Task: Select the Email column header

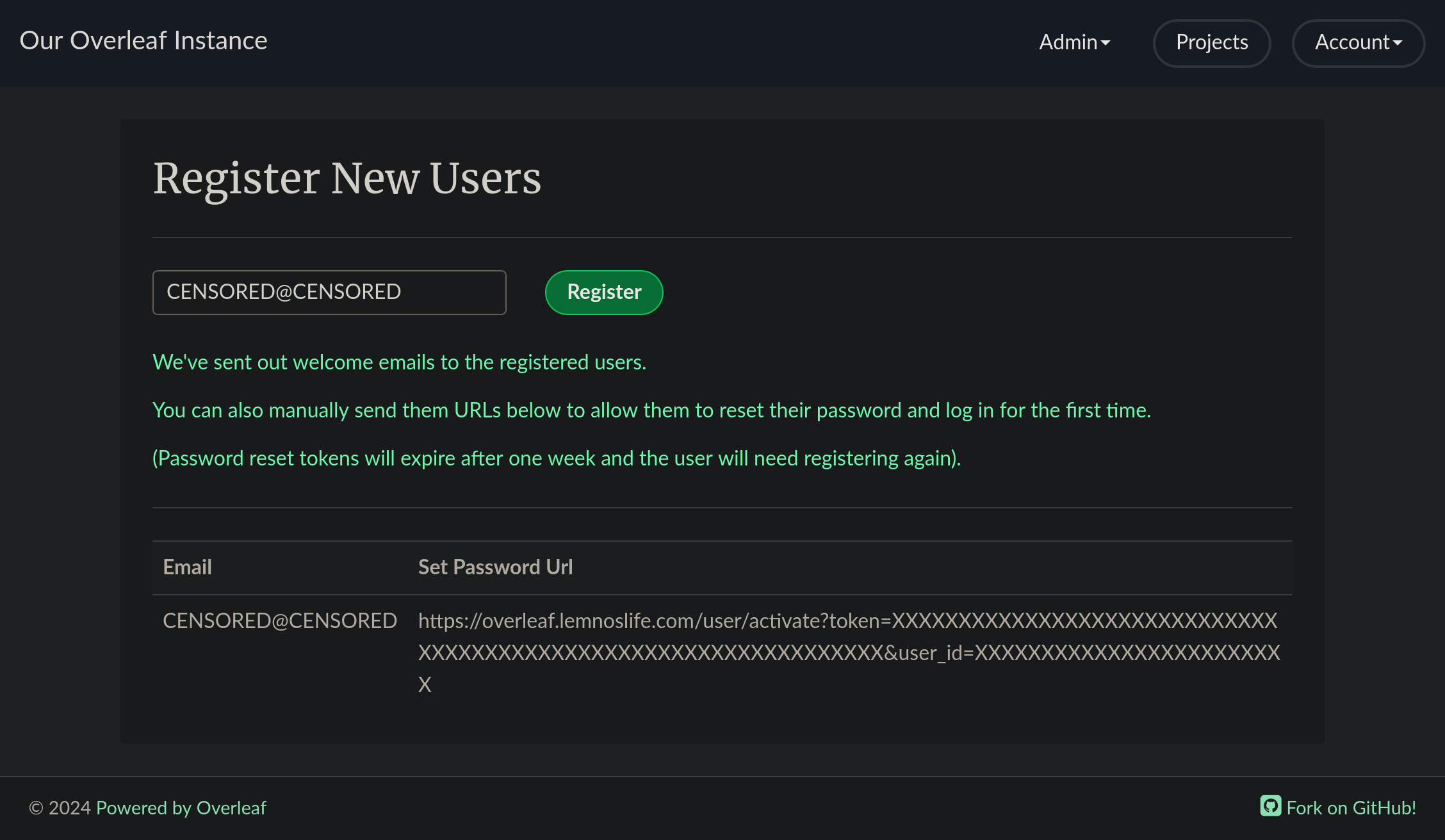Action: [187, 567]
